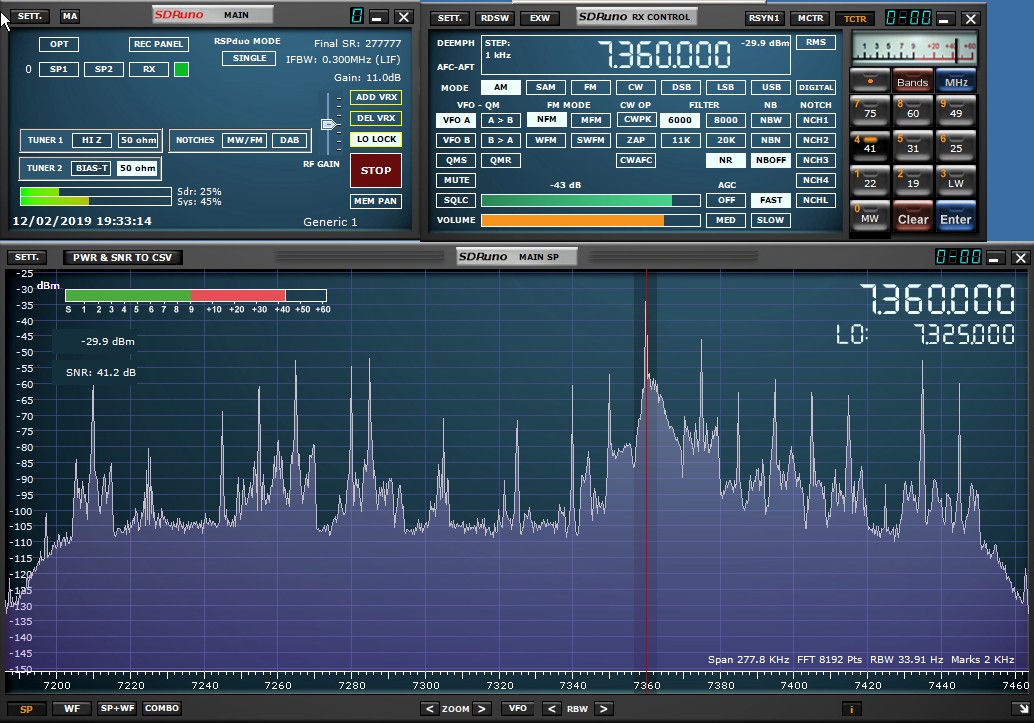Screen dimensions: 1034x723
Task: Click the 7.360.000 frequency display in RX Control
Action: click(x=664, y=55)
